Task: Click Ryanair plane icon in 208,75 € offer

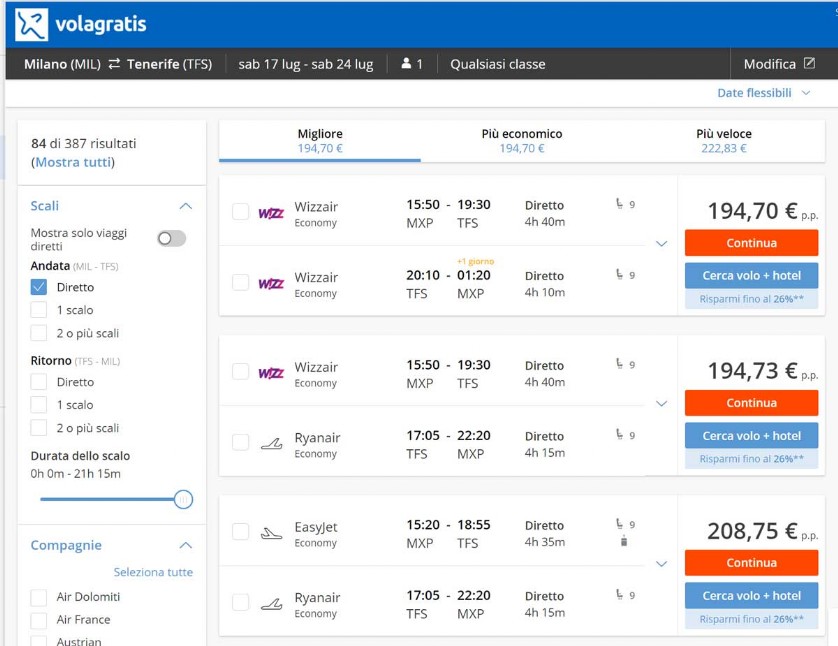Action: [x=271, y=604]
